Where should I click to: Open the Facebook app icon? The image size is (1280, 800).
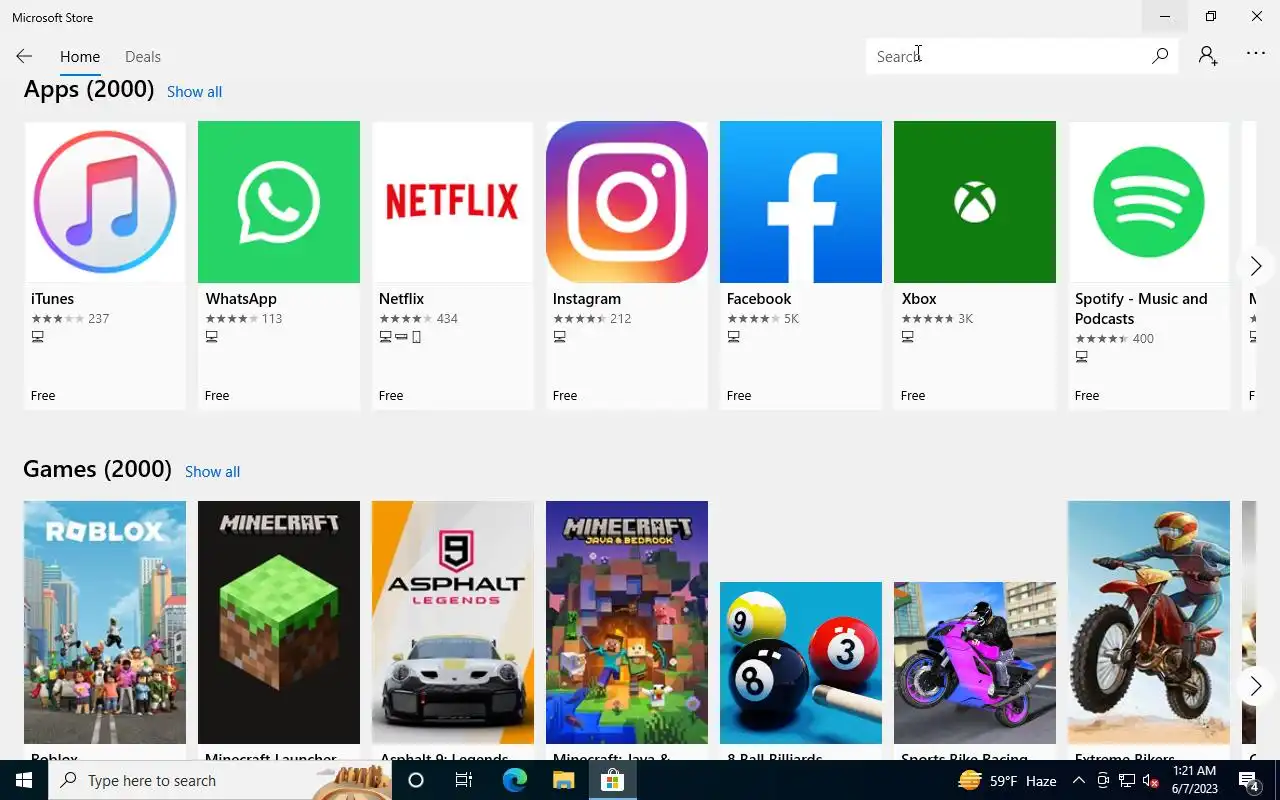[801, 202]
